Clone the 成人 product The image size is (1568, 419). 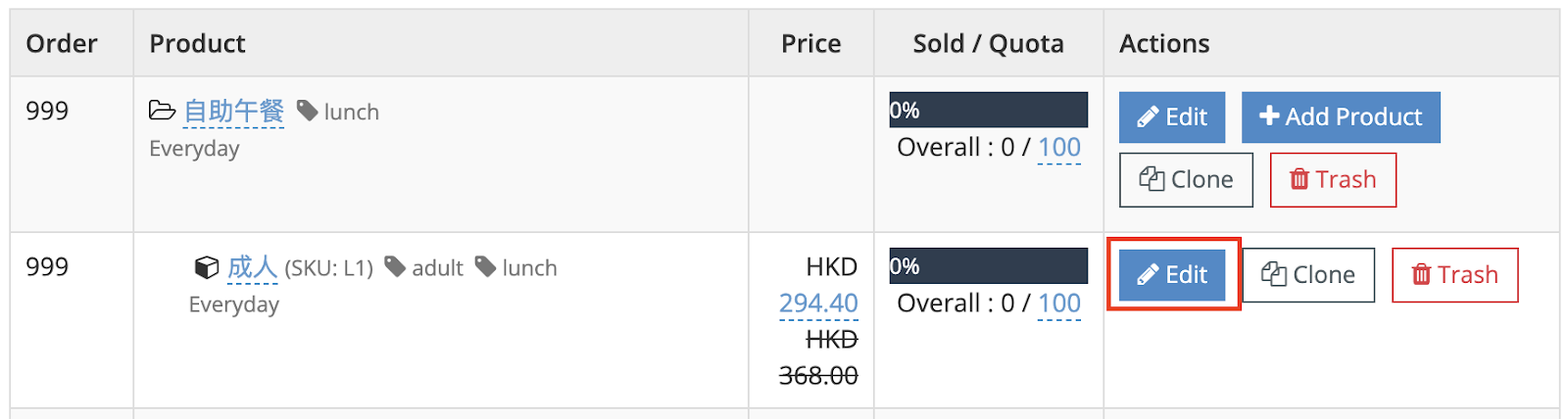1308,275
